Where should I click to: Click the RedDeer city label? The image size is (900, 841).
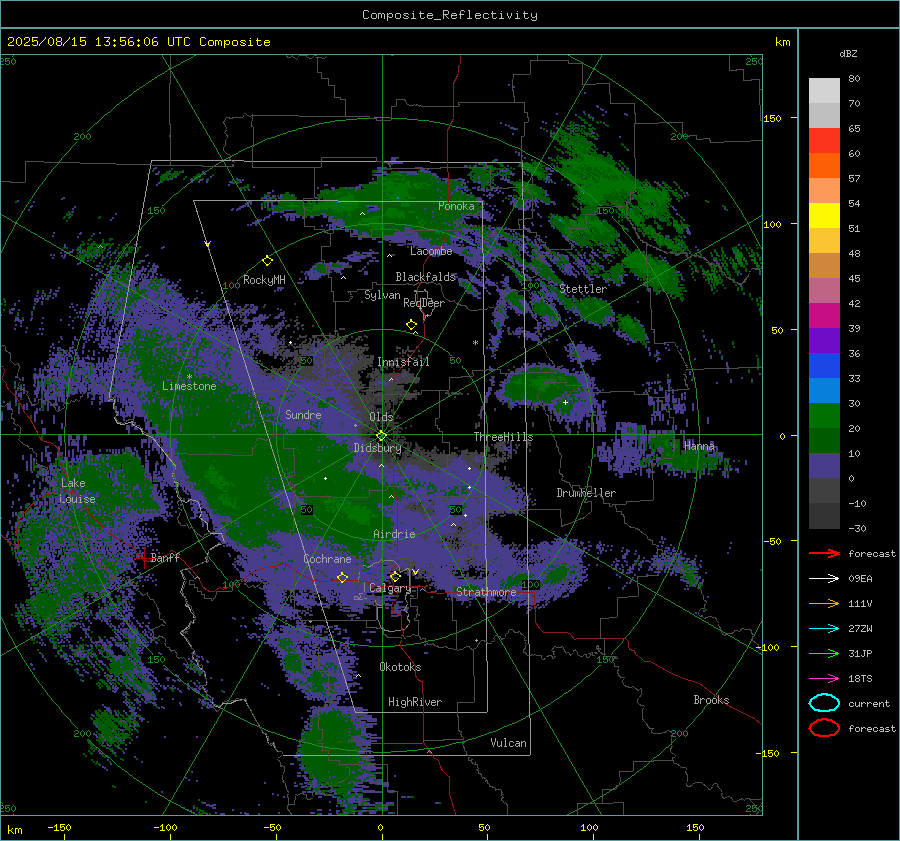[424, 303]
